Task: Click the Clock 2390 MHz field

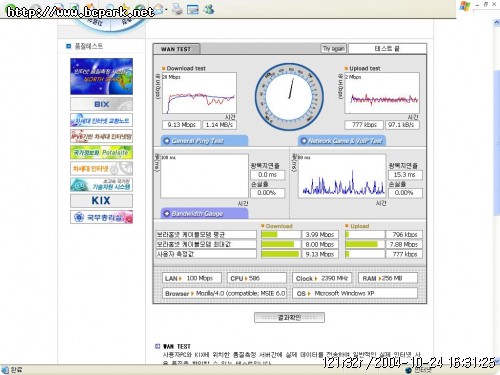Action: click(x=322, y=278)
